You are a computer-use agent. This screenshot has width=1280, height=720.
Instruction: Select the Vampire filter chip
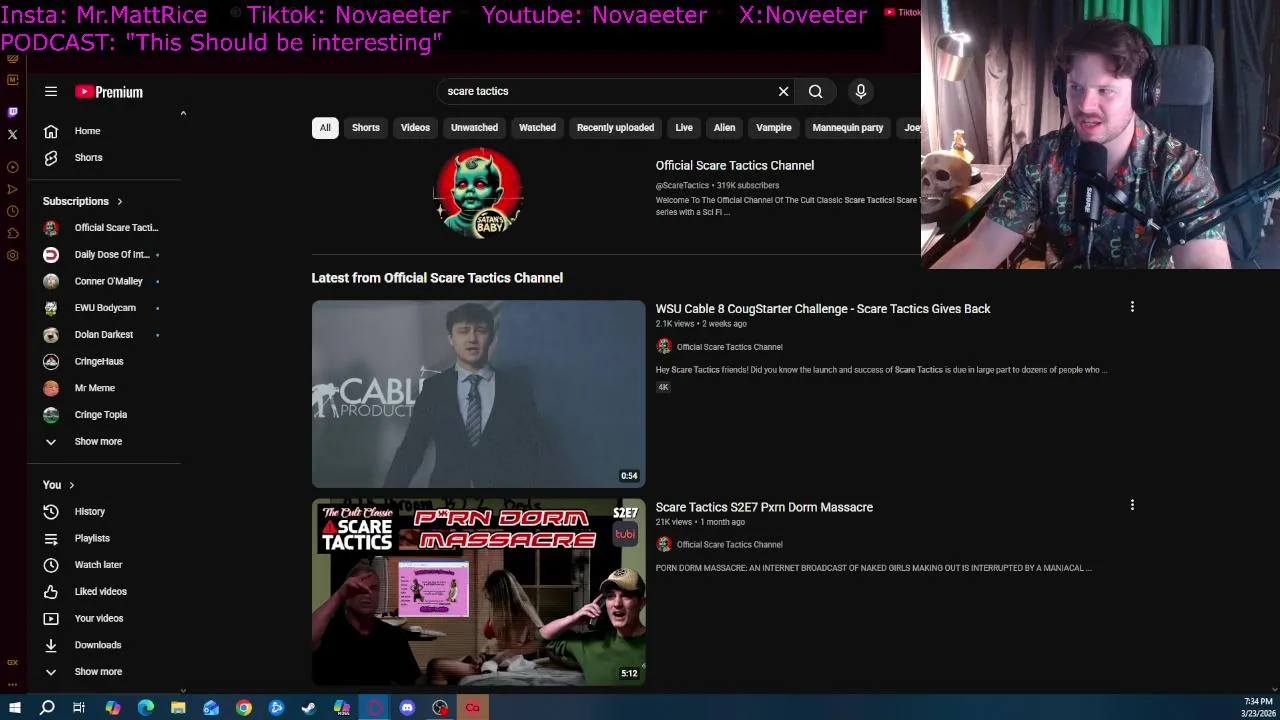click(774, 128)
